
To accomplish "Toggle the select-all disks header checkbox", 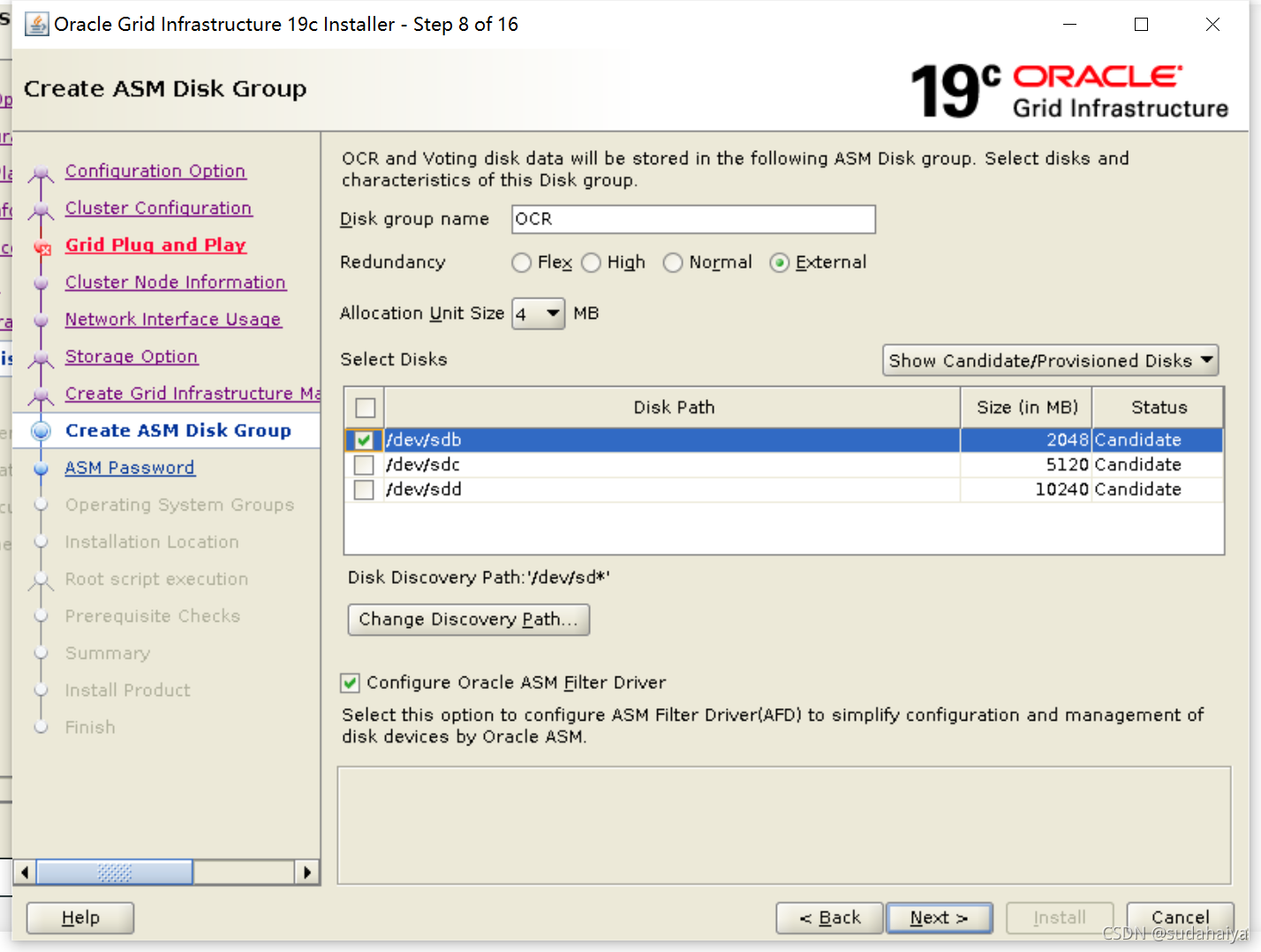I will pos(365,407).
